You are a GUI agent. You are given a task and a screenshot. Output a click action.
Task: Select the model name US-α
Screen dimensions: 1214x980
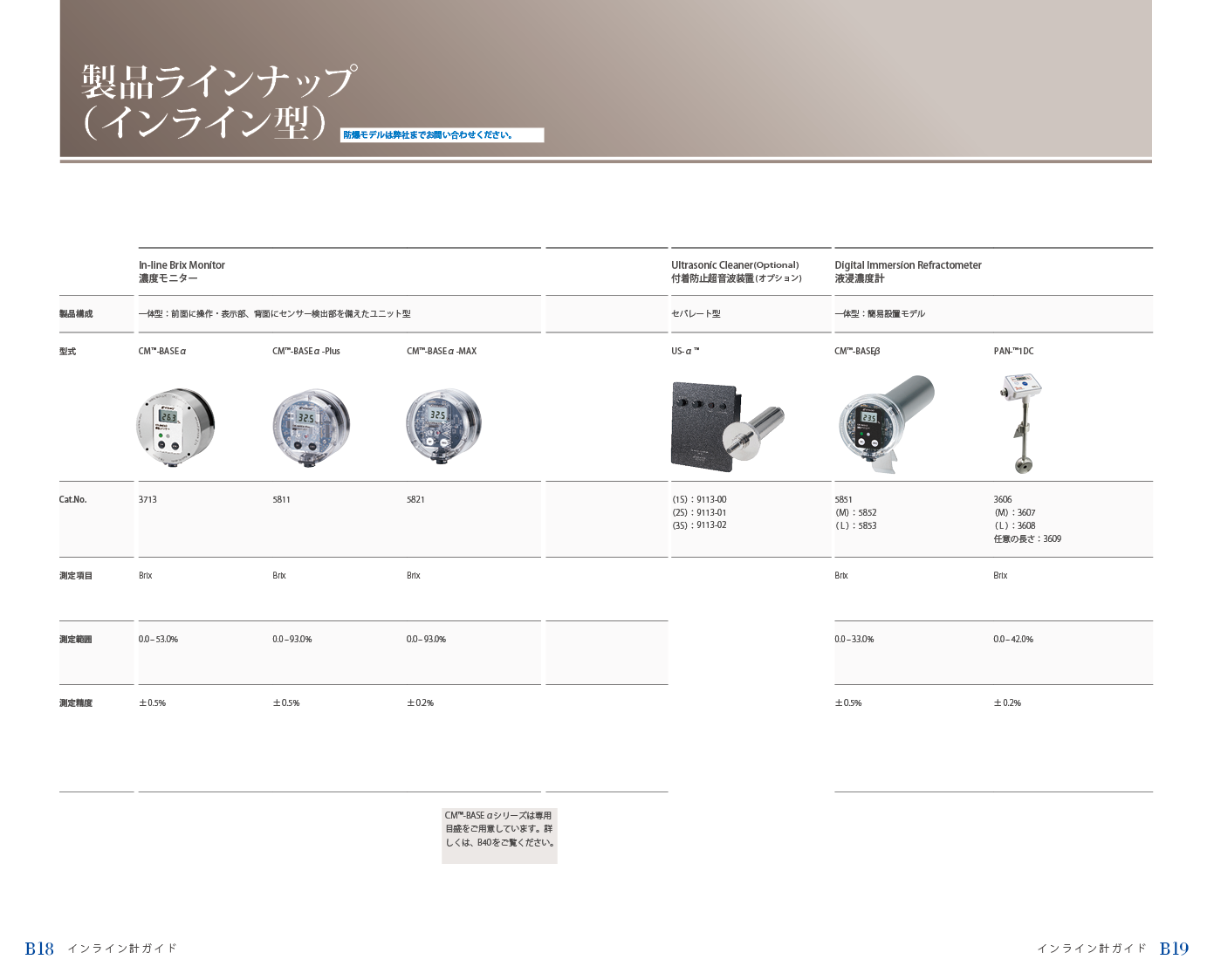pyautogui.click(x=685, y=351)
